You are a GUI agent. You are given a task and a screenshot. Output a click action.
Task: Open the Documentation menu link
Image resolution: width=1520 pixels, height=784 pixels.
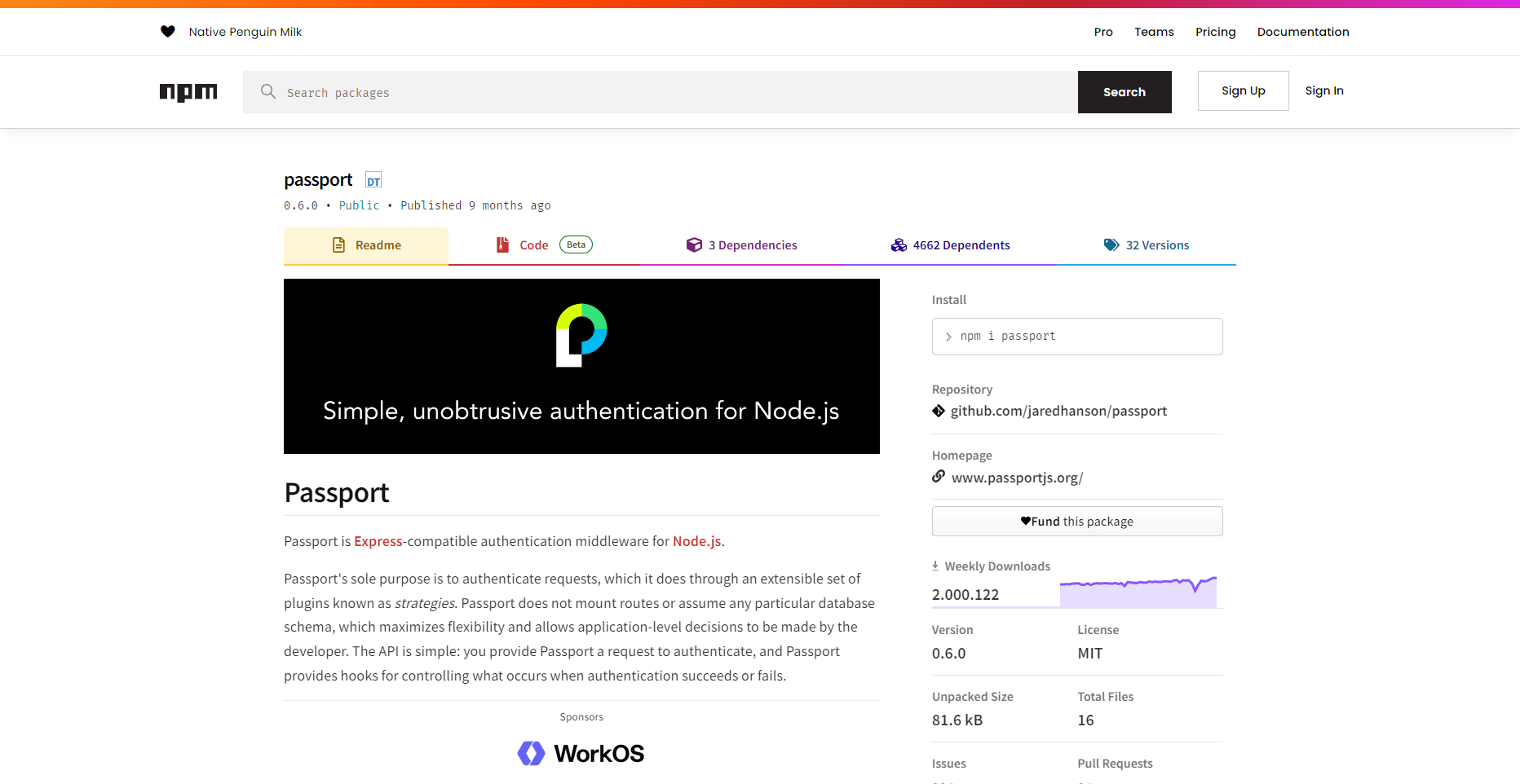click(x=1303, y=32)
